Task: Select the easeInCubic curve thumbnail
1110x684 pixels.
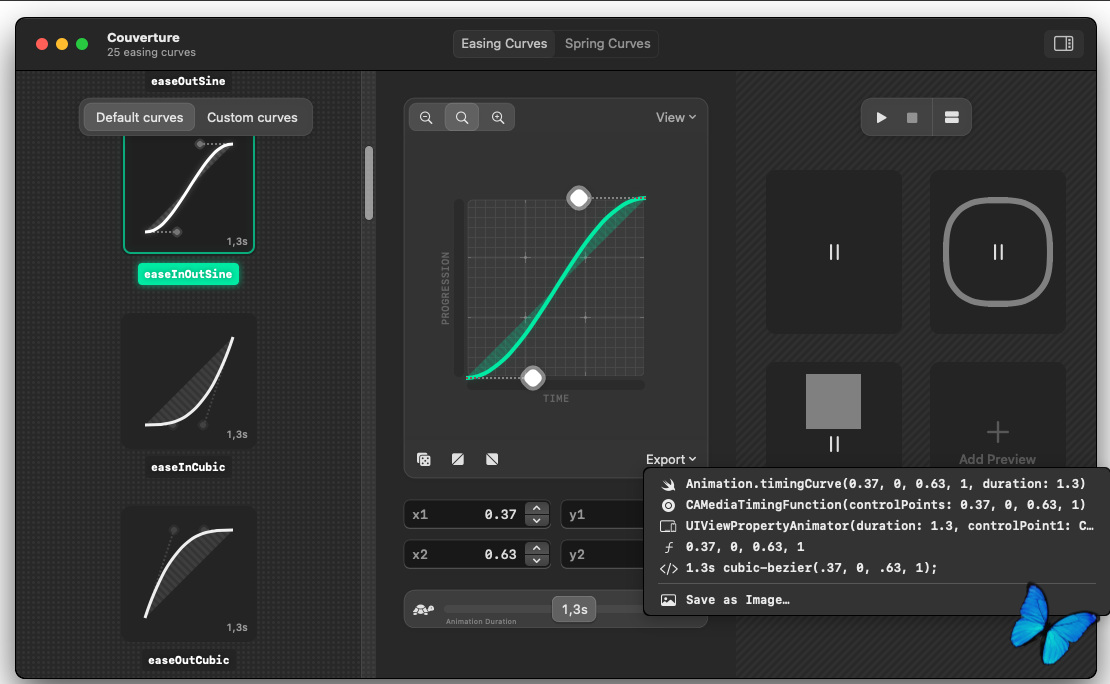Action: click(x=188, y=382)
